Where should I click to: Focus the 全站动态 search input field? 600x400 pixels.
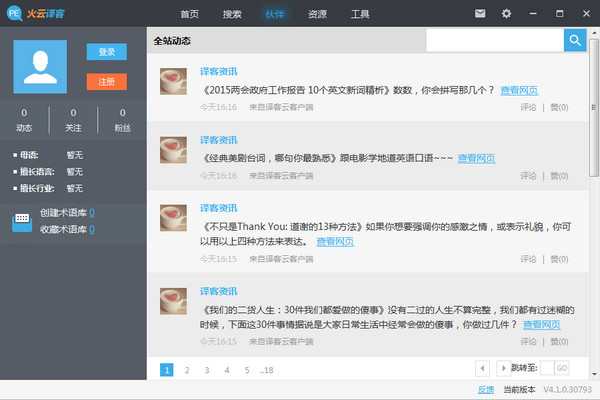[x=495, y=40]
